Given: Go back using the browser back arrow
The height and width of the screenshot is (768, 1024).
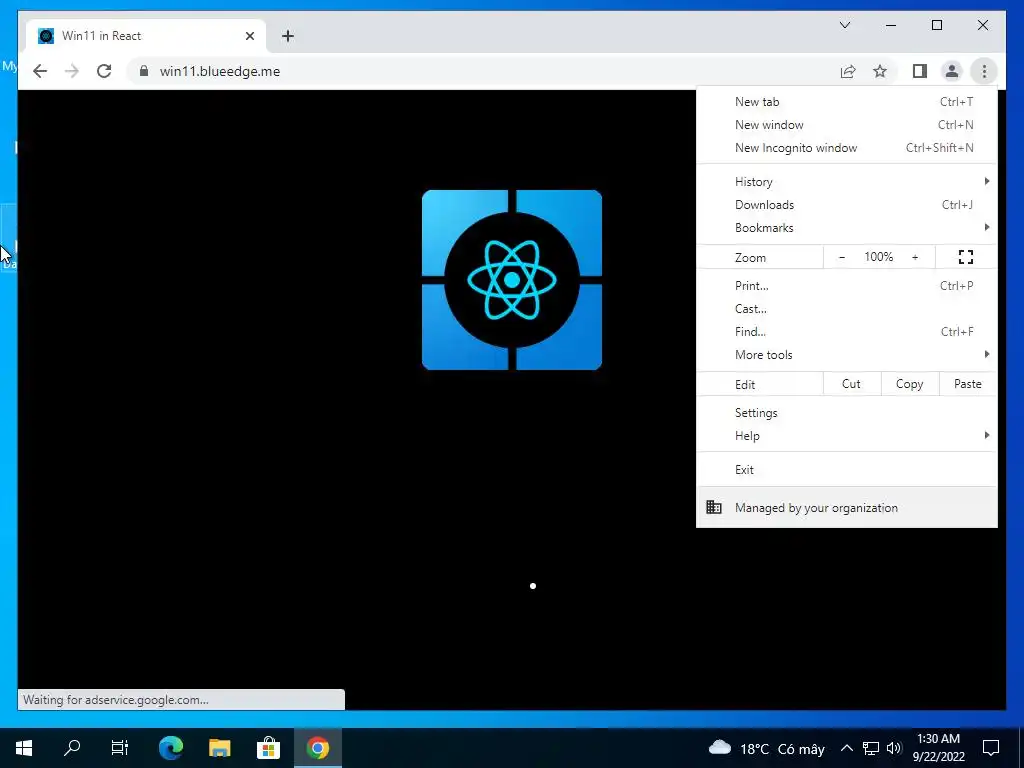Looking at the screenshot, I should 40,71.
